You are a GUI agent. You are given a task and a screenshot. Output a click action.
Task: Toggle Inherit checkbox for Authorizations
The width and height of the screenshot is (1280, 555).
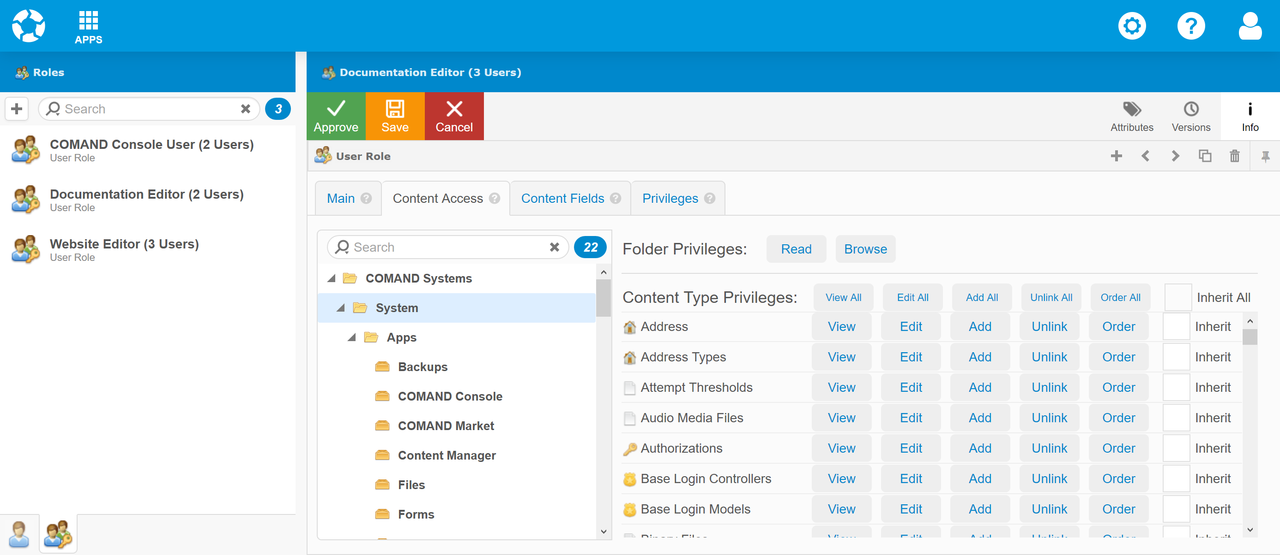pos(1176,448)
